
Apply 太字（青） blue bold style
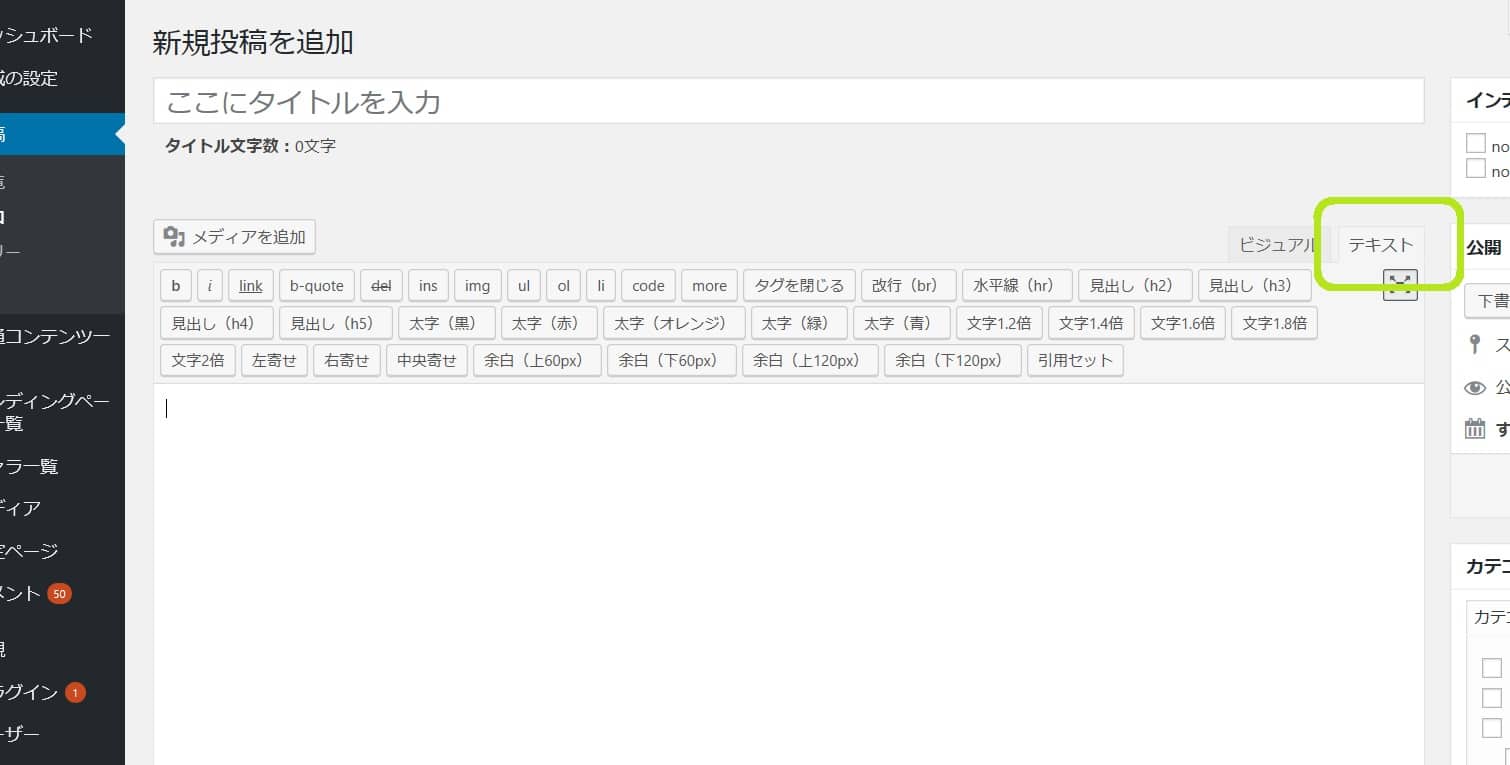point(901,323)
